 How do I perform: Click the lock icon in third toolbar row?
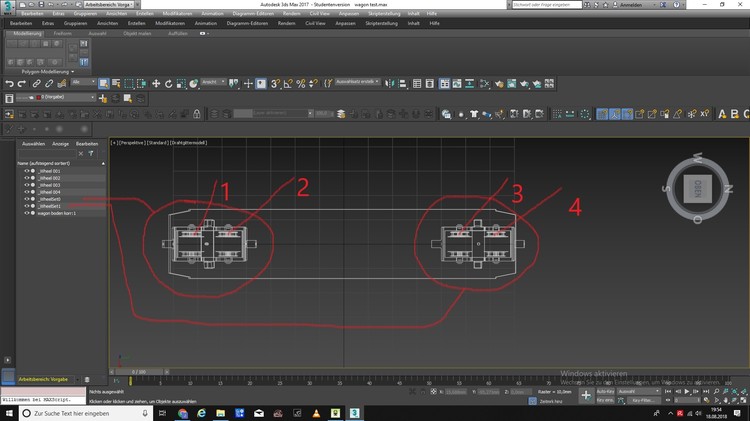point(197,114)
